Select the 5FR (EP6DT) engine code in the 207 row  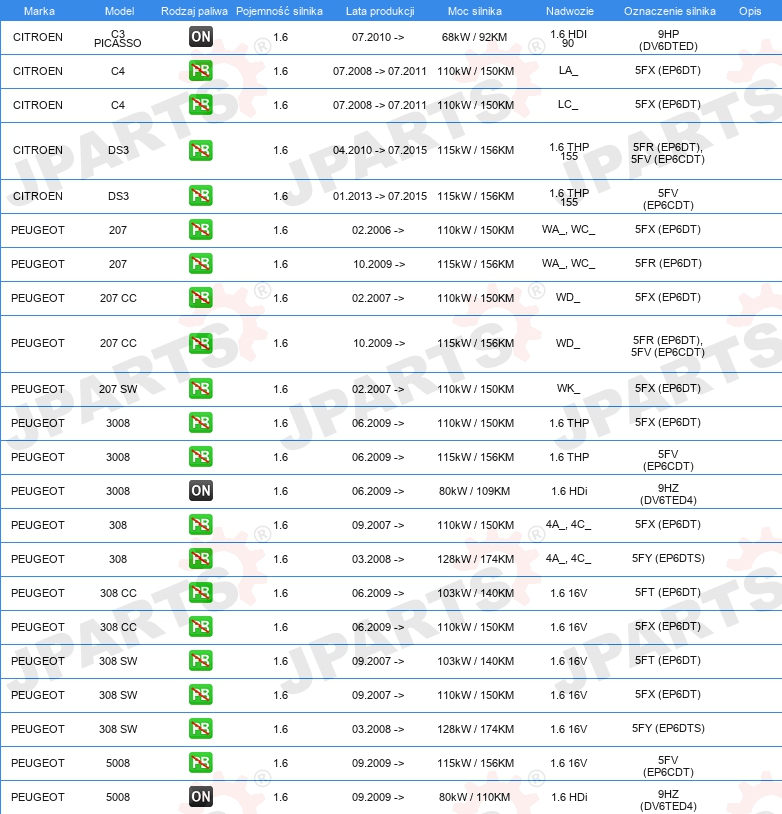coord(668,263)
